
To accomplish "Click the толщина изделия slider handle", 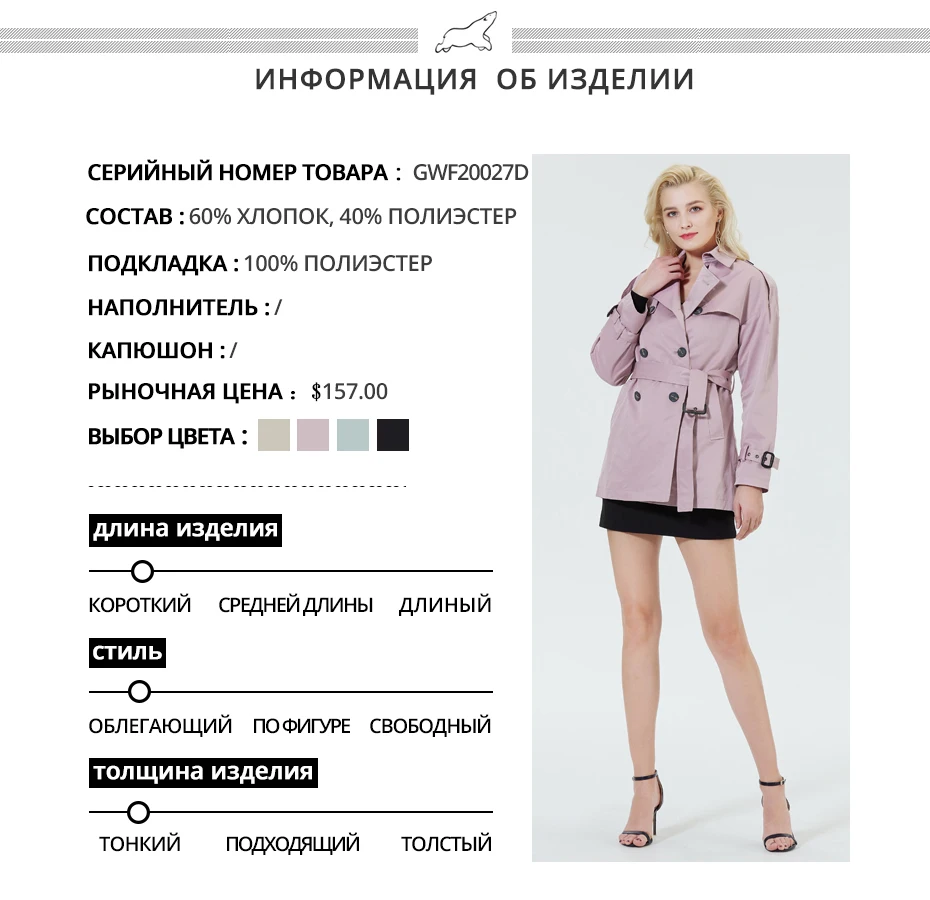I will pos(138,812).
